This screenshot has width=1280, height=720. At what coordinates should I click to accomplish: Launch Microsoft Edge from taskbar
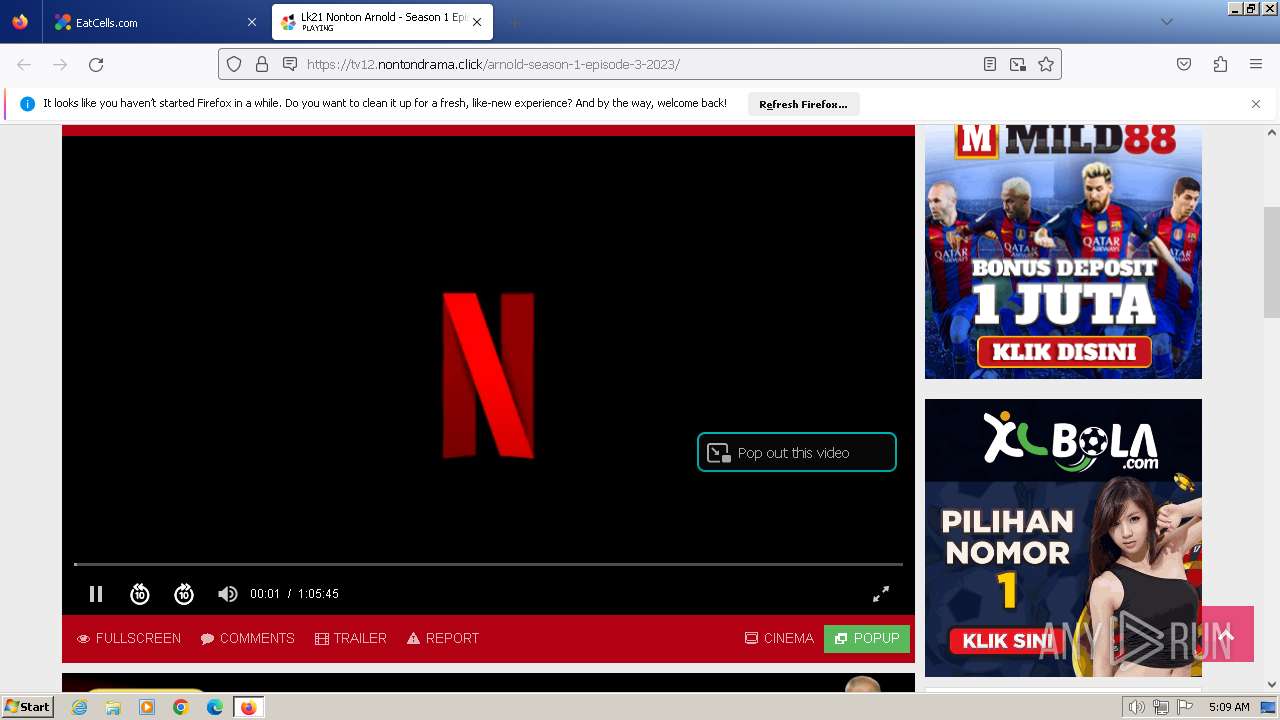coord(215,707)
